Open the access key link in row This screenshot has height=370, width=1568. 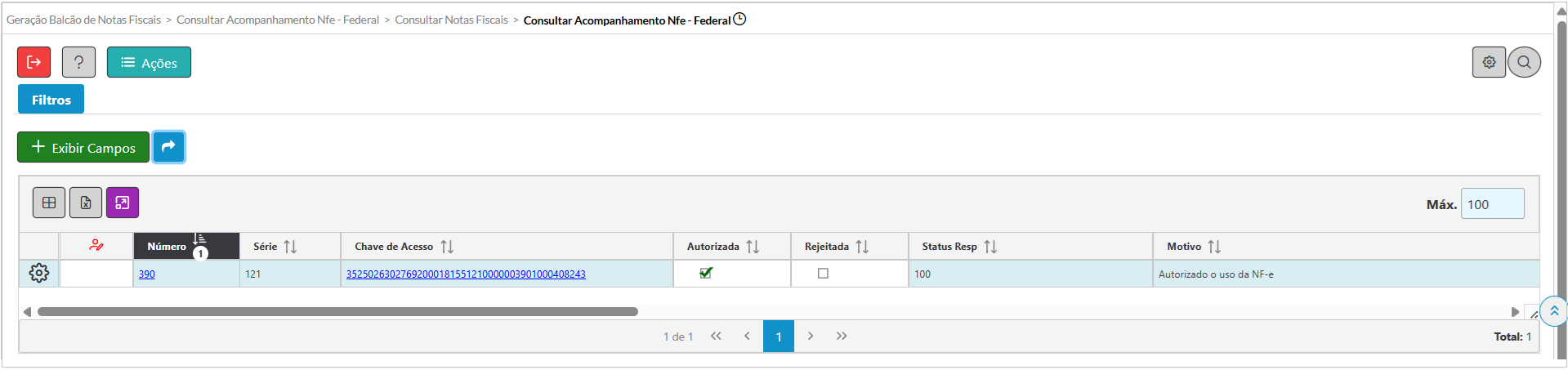click(466, 274)
